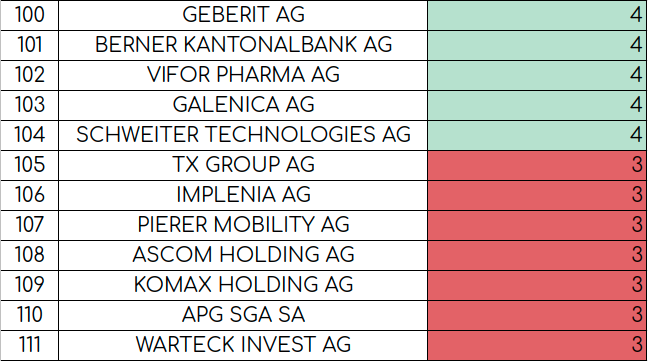Click the PIERER MOBILITY AG cell
648x361 pixels.
pyautogui.click(x=243, y=226)
